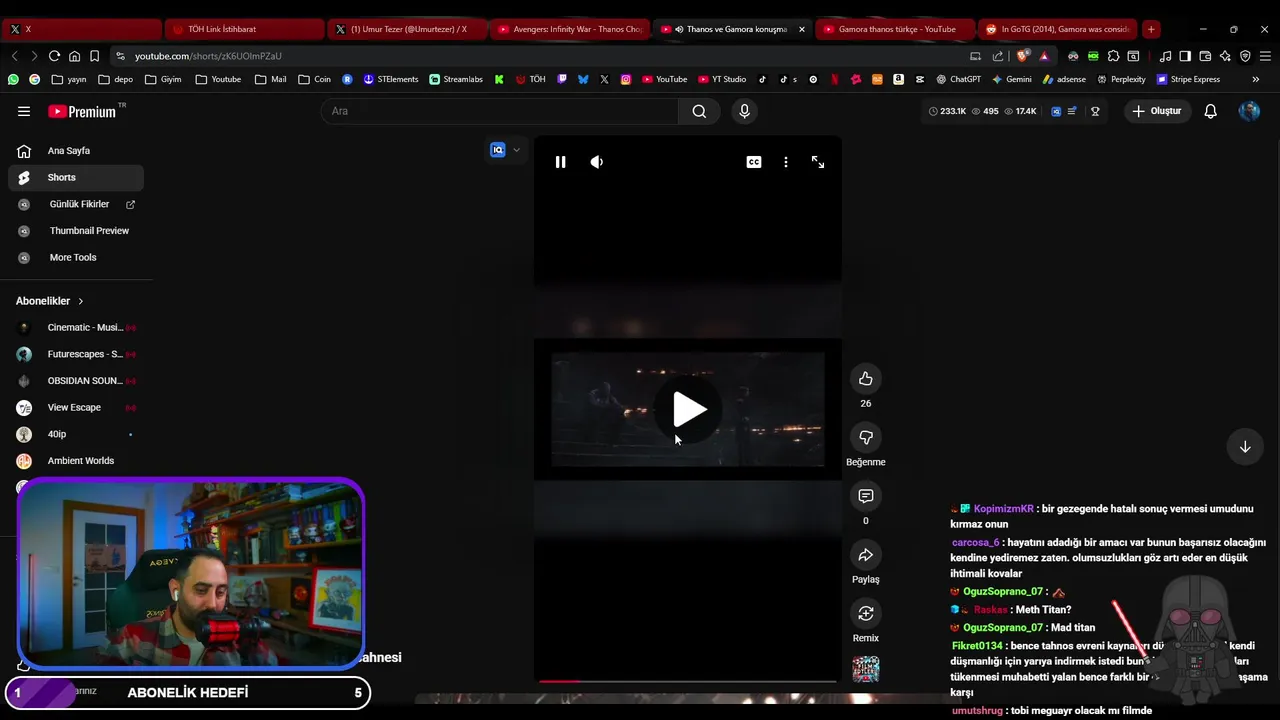Click the youtube.com address bar
This screenshot has width=1280, height=720.
[x=540, y=56]
